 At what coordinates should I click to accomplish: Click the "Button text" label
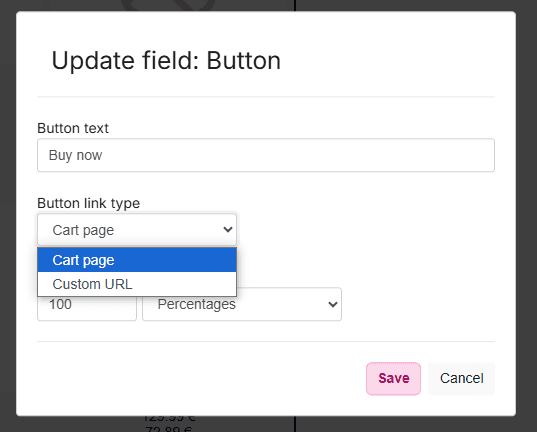[x=73, y=128]
